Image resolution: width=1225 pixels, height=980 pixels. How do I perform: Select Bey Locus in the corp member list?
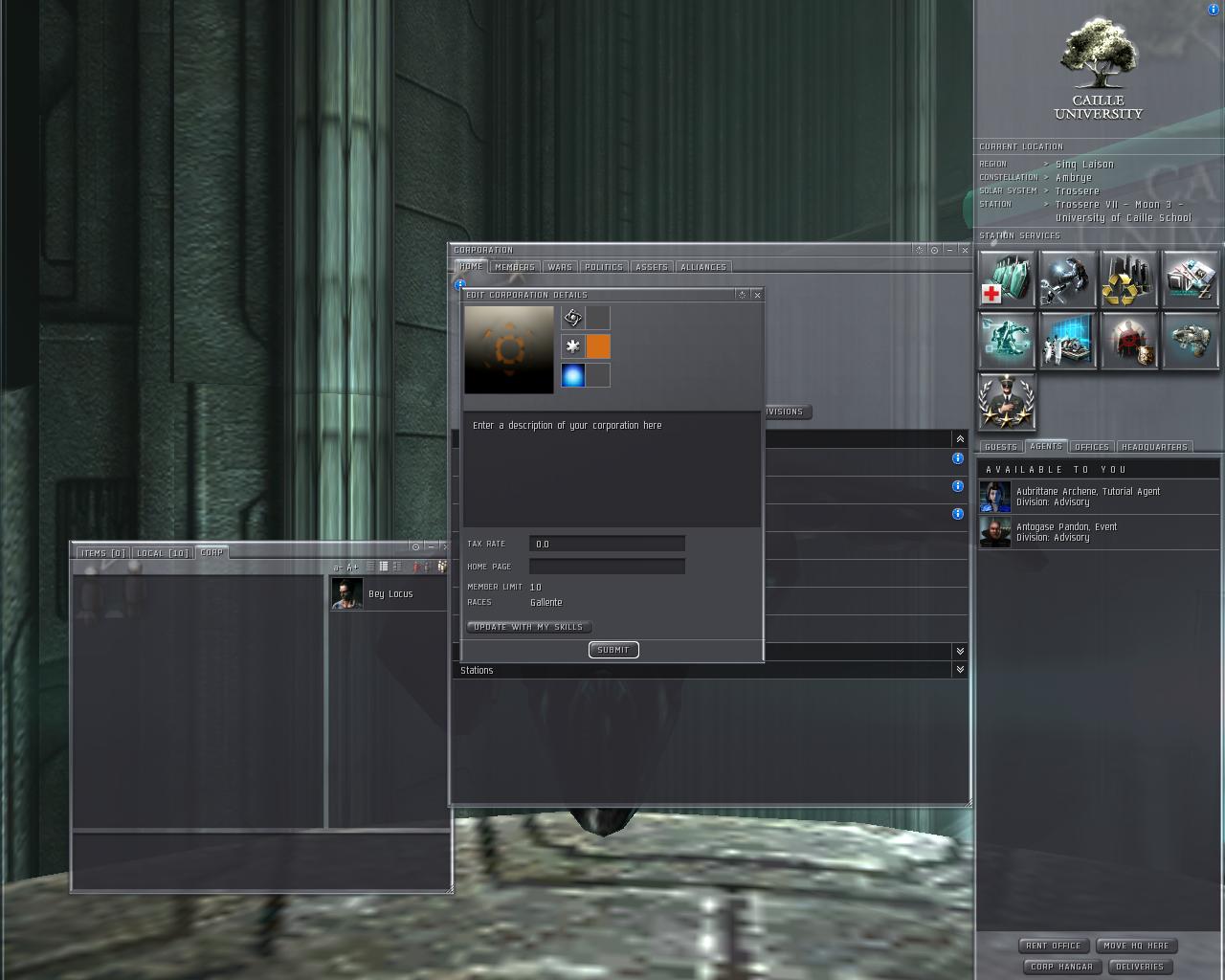[x=390, y=593]
